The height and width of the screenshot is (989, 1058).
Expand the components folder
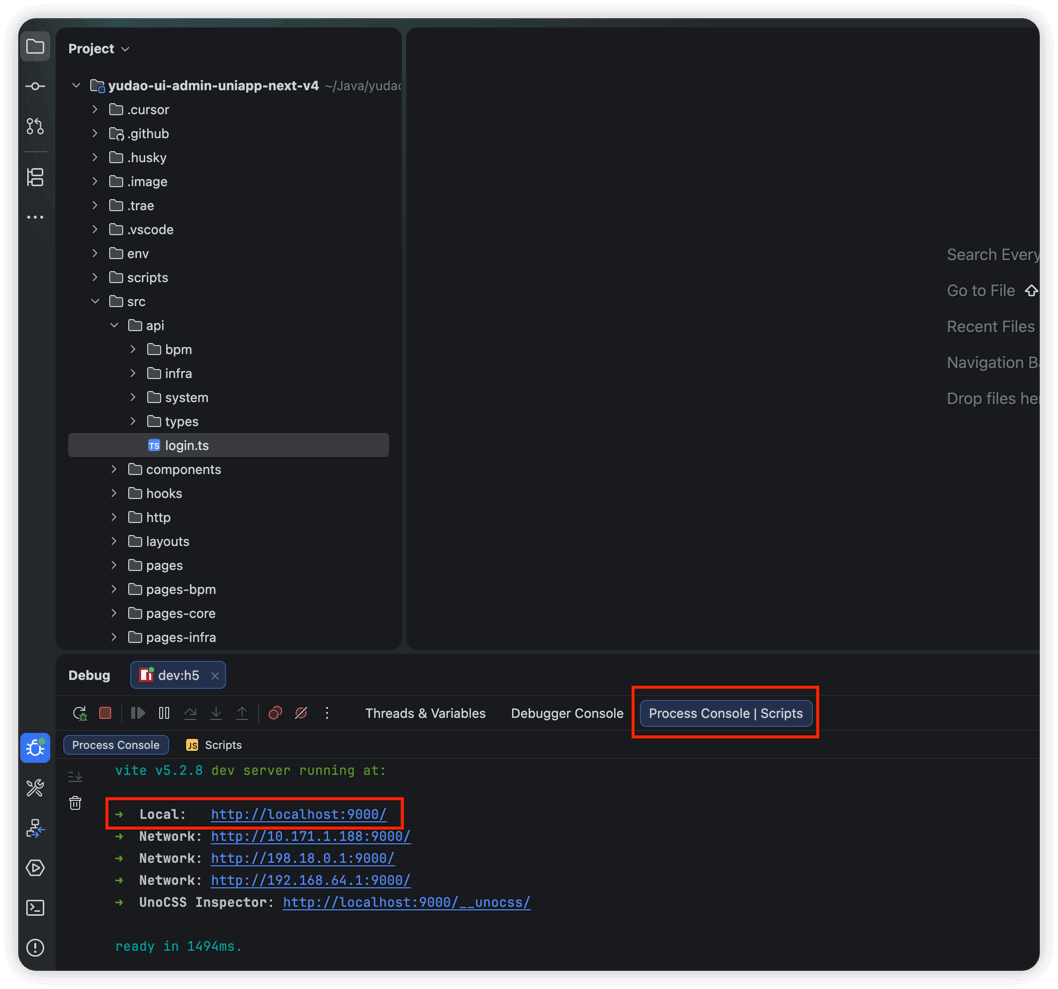114,470
